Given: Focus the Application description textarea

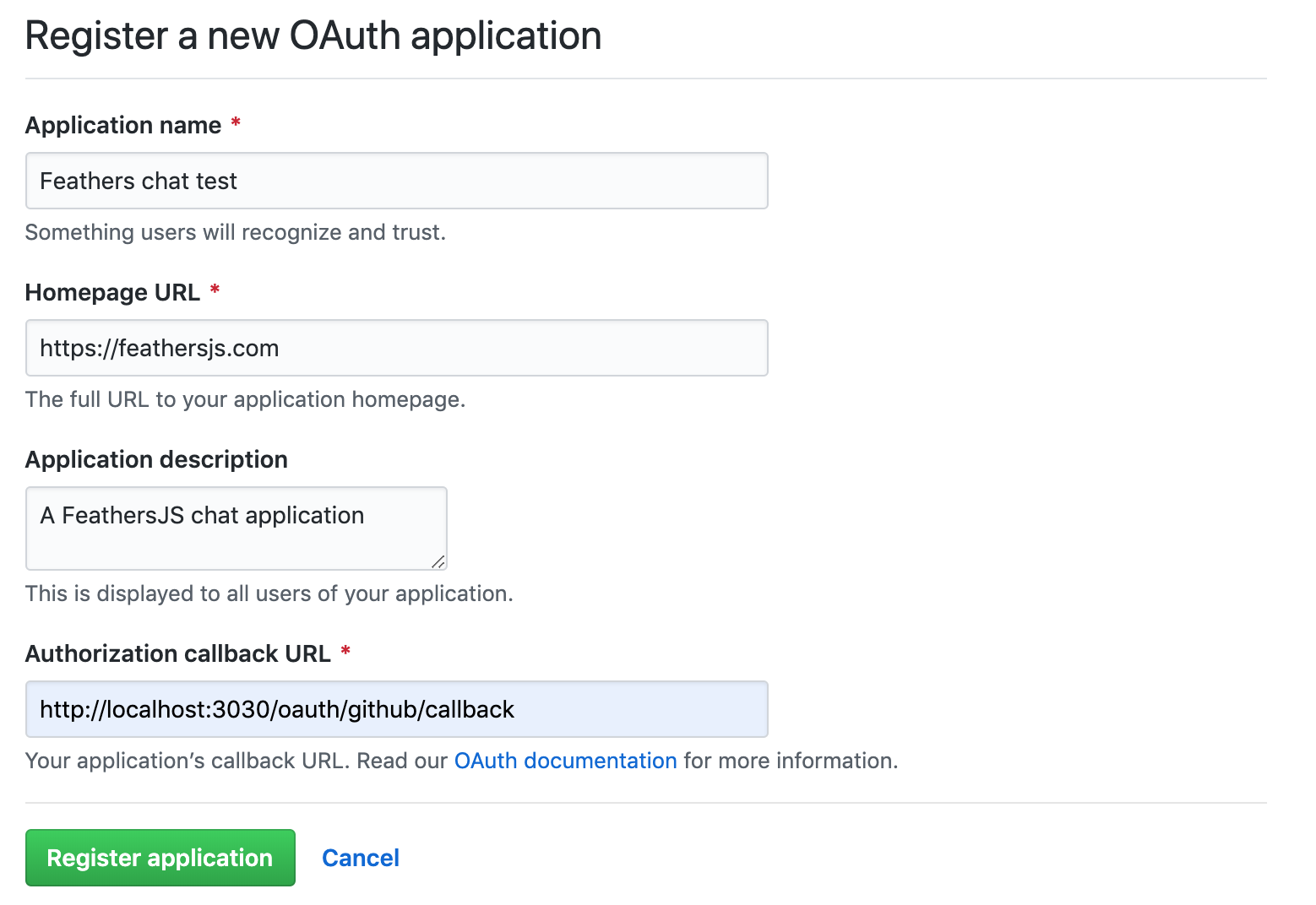Looking at the screenshot, I should pos(236,528).
